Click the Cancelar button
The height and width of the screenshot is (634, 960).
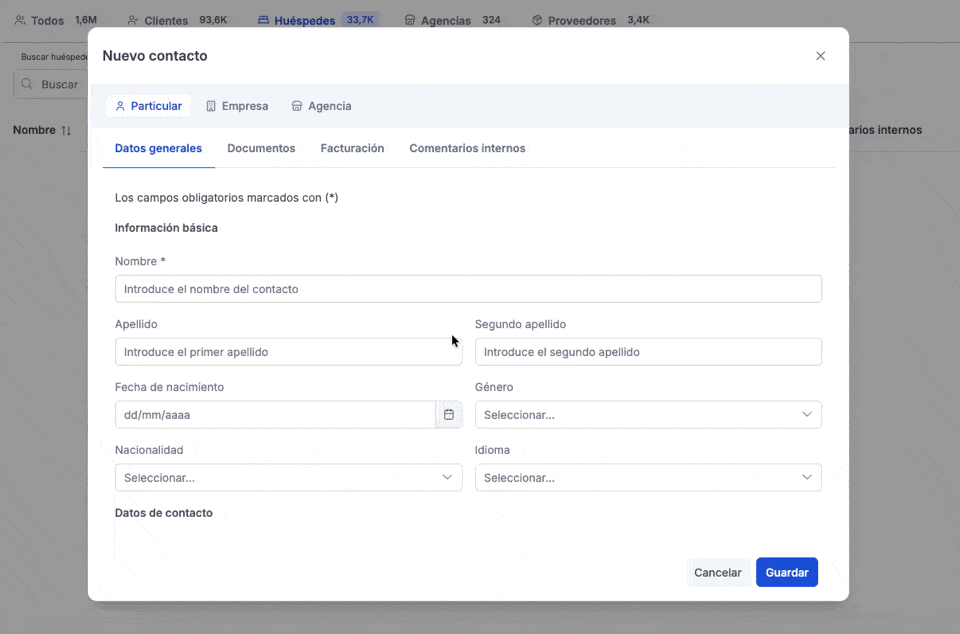coord(718,573)
